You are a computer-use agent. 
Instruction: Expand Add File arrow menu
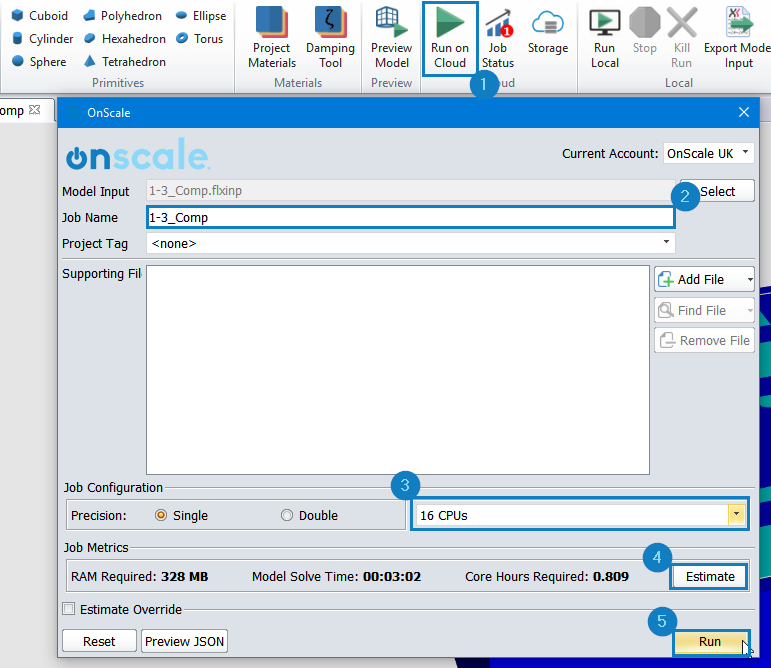point(750,279)
